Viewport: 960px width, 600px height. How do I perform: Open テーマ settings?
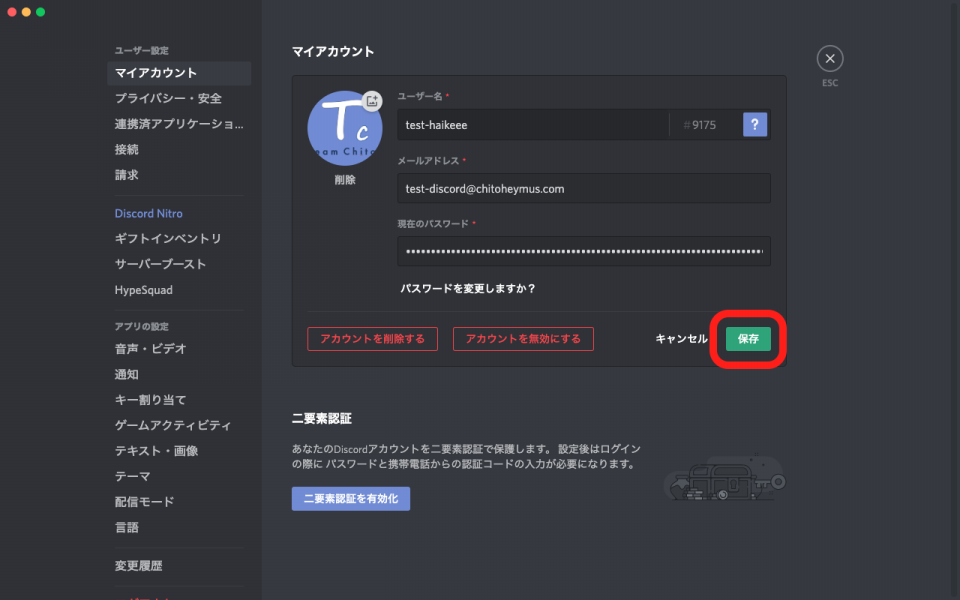click(179, 476)
